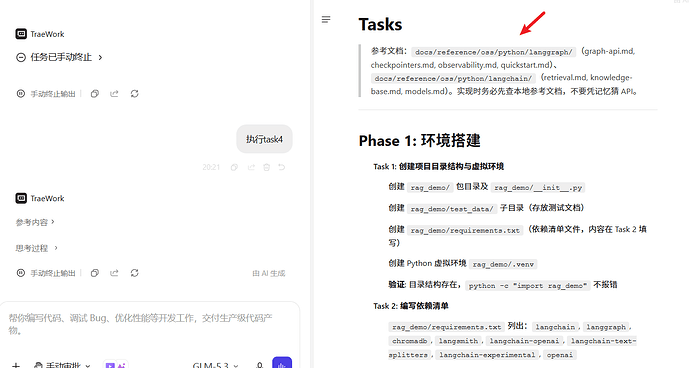The image size is (690, 368).
Task: Click the purple icon pair beside 手动审批
Action: pyautogui.click(x=115, y=365)
